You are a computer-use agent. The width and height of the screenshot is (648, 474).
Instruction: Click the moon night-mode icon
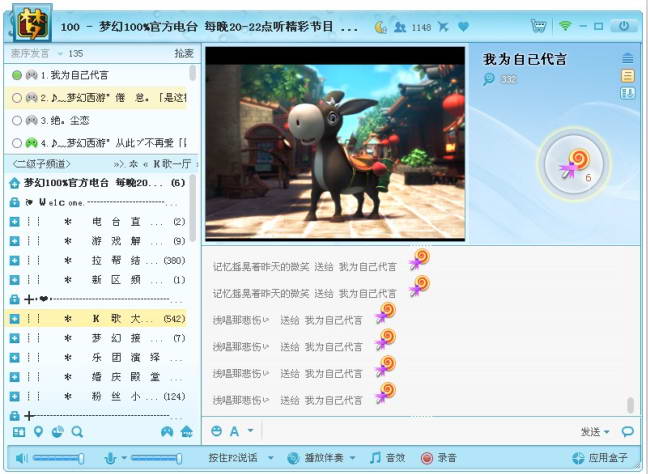click(x=380, y=27)
